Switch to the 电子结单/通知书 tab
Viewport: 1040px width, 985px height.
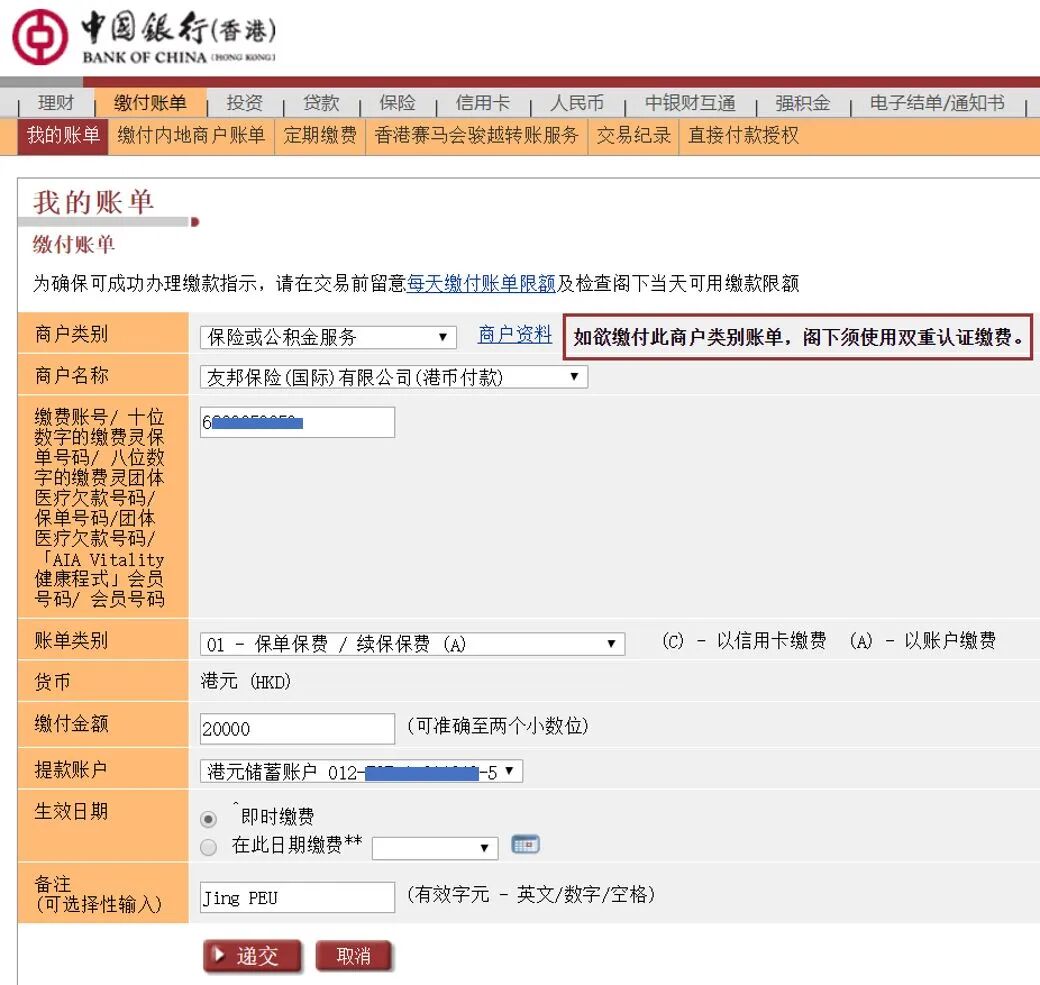[937, 103]
